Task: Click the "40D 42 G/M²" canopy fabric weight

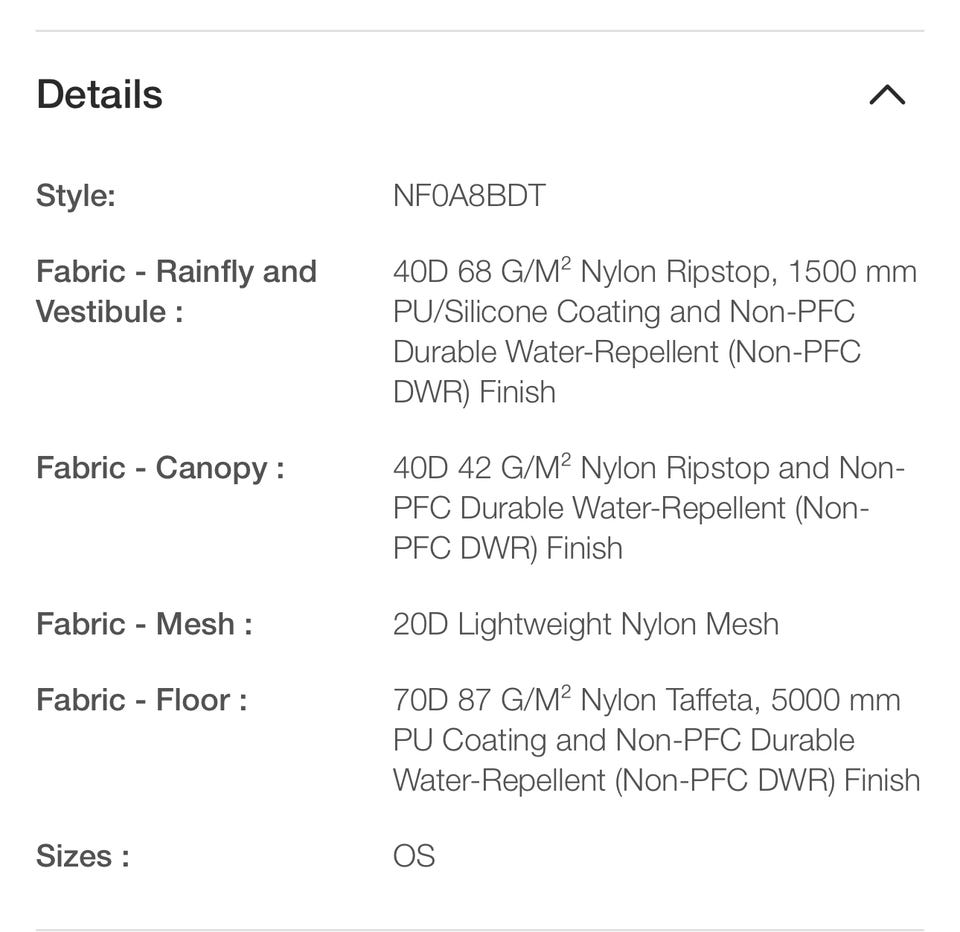Action: point(482,468)
